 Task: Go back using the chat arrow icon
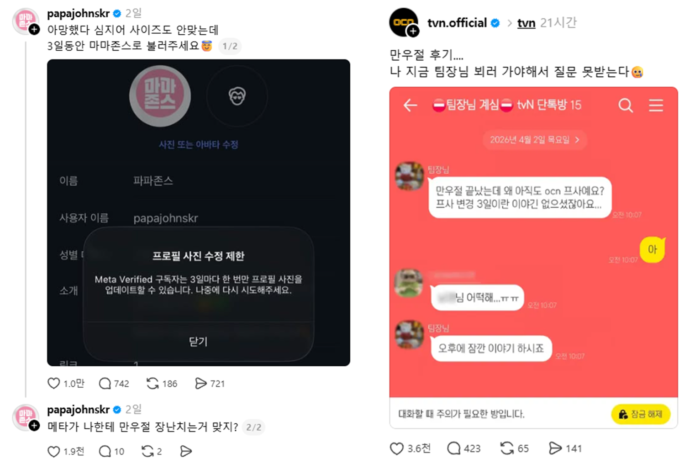click(410, 105)
